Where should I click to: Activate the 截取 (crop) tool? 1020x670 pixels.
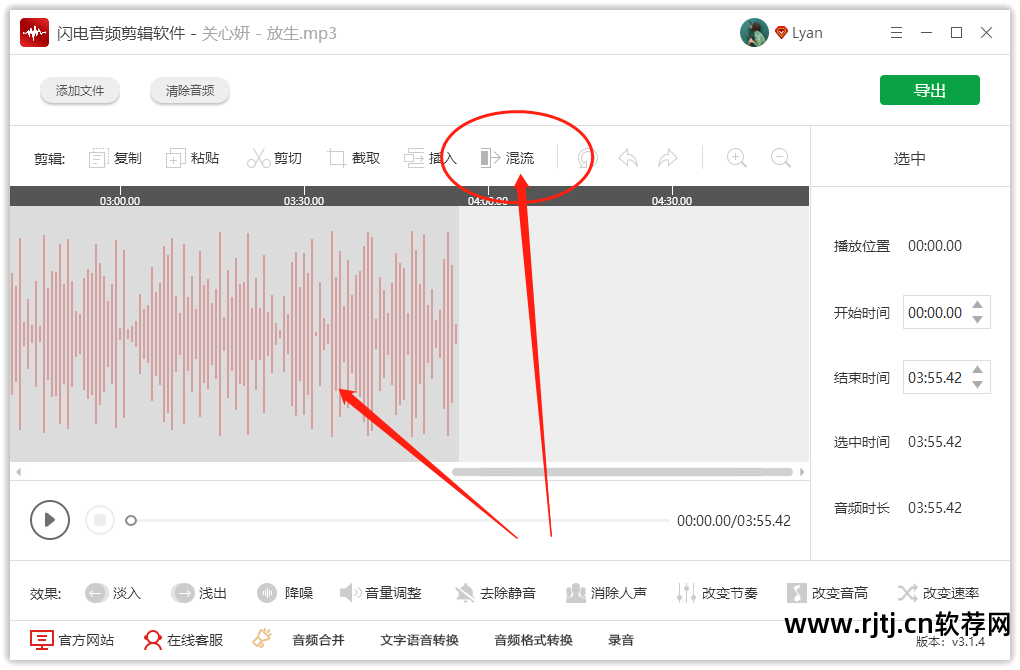pyautogui.click(x=354, y=157)
